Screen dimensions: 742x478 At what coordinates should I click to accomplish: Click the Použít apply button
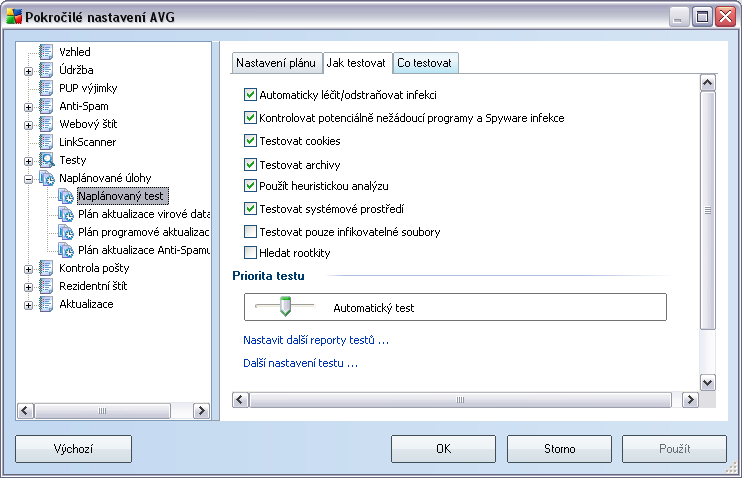[x=674, y=449]
